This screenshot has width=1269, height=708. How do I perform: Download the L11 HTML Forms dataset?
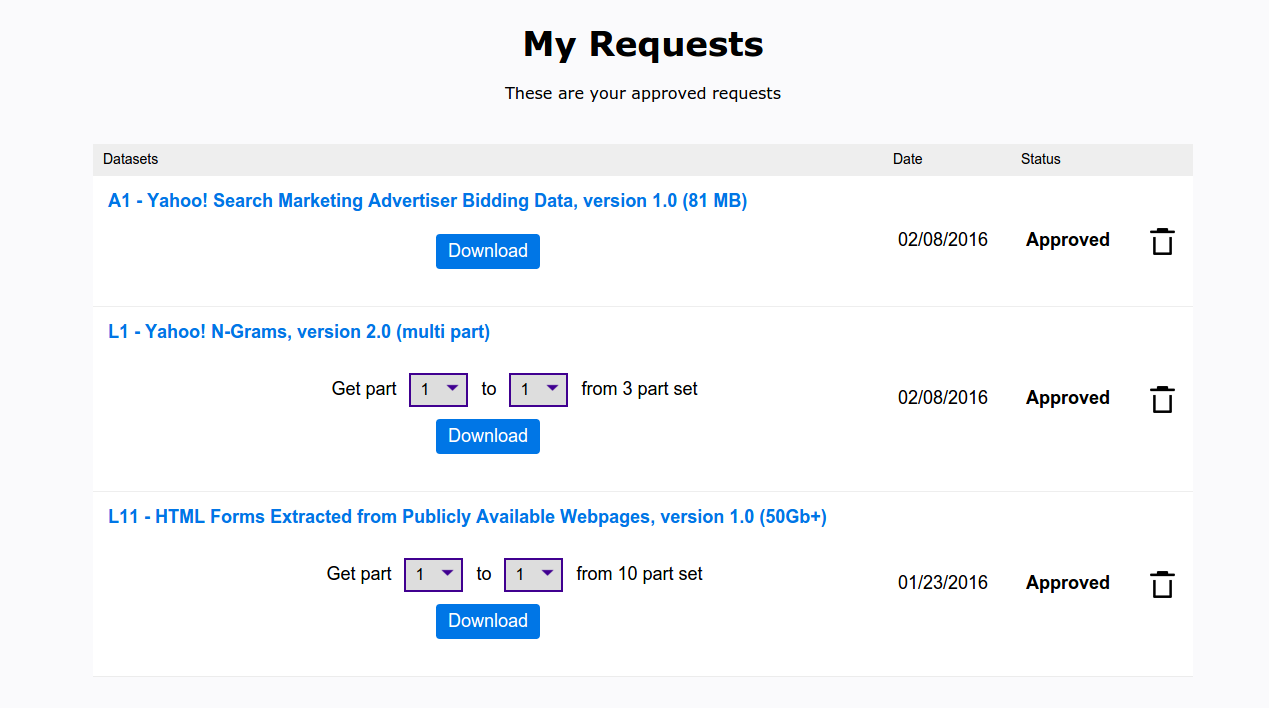point(488,621)
